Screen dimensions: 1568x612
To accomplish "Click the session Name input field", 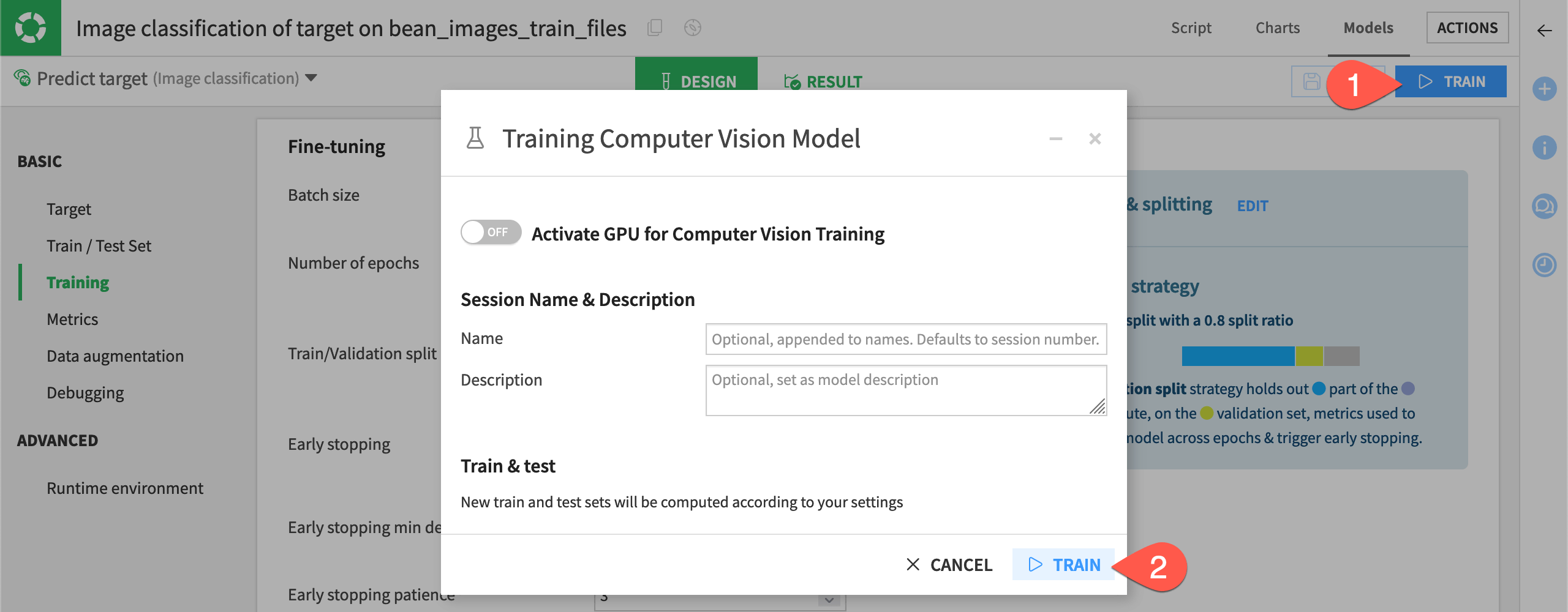I will coord(905,338).
